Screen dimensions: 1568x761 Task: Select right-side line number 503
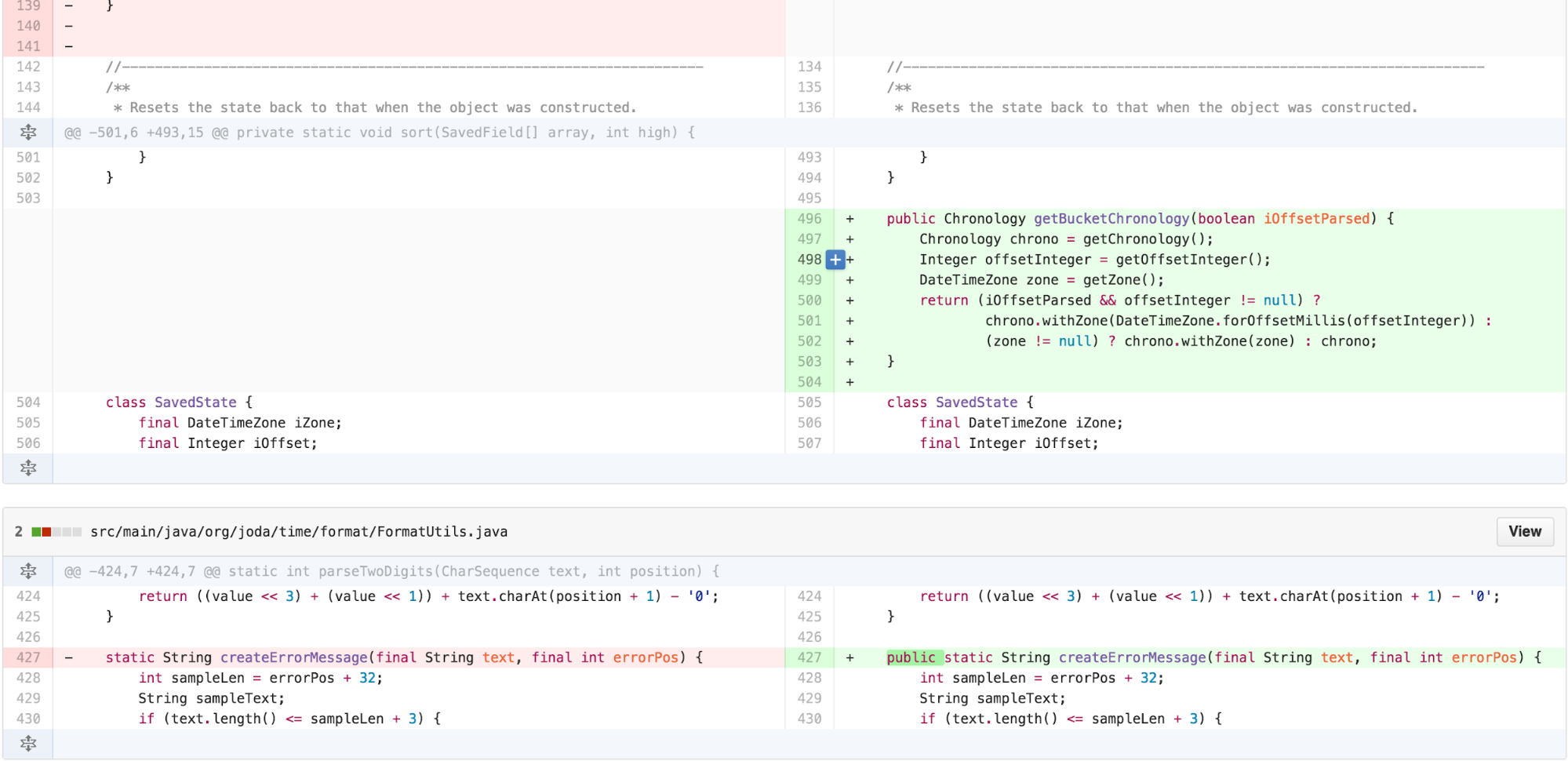click(x=809, y=362)
